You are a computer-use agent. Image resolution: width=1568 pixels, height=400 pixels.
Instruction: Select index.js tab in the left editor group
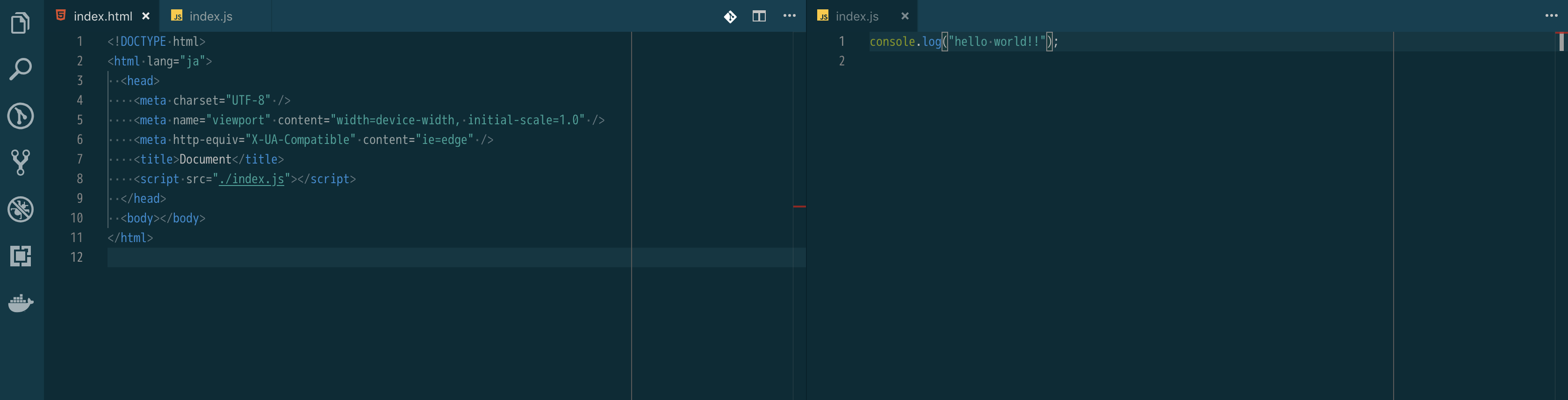pyautogui.click(x=210, y=16)
